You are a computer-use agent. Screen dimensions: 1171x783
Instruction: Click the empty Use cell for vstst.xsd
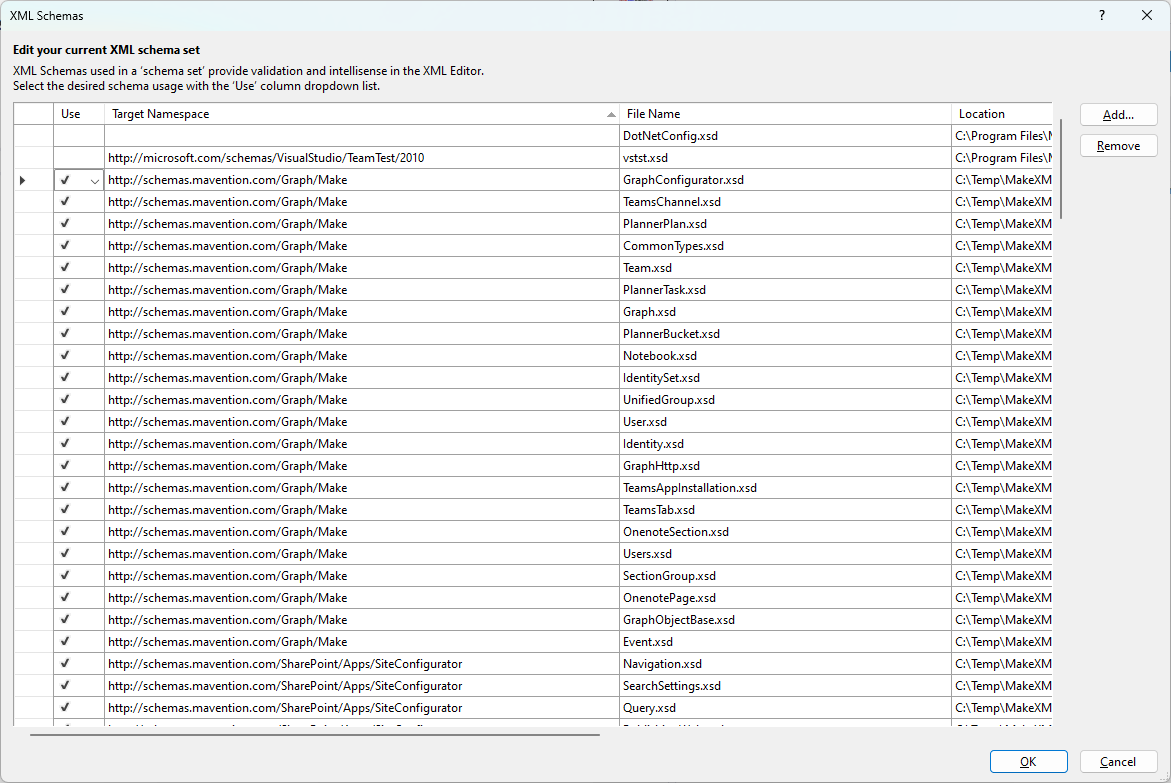79,158
